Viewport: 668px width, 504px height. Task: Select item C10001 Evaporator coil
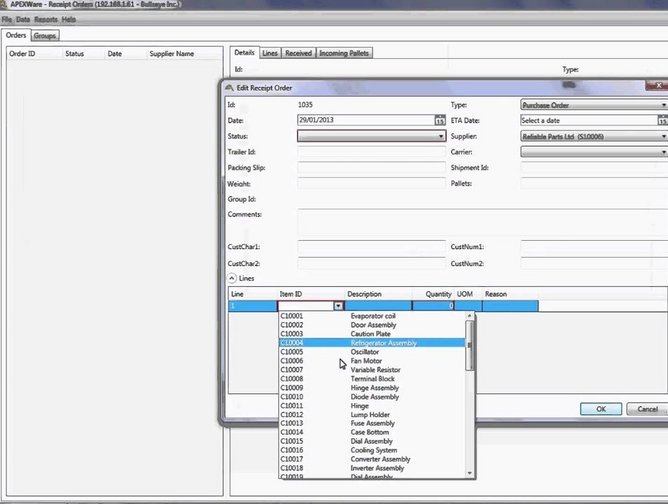372,316
